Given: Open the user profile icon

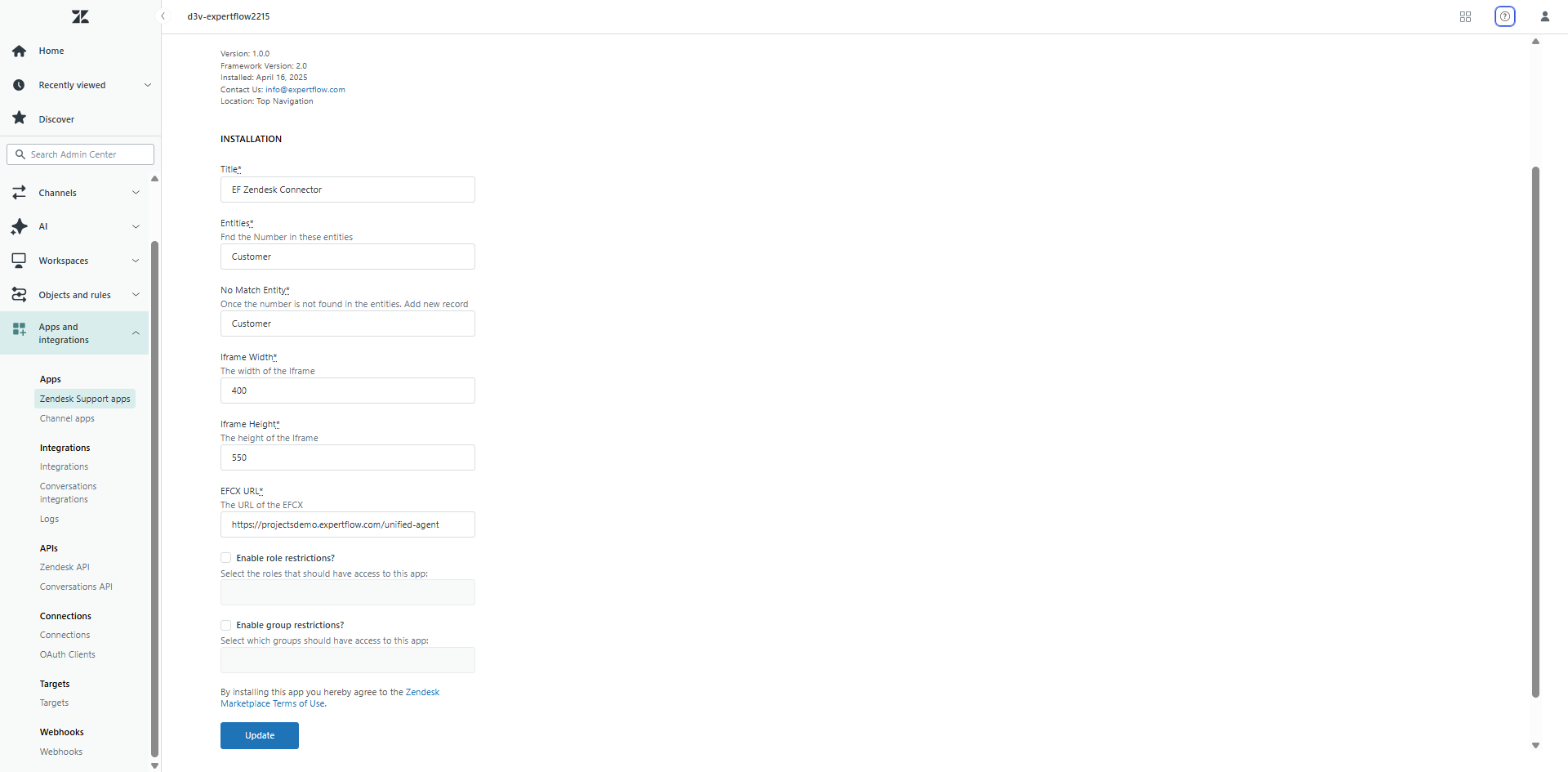Looking at the screenshot, I should coord(1544,16).
